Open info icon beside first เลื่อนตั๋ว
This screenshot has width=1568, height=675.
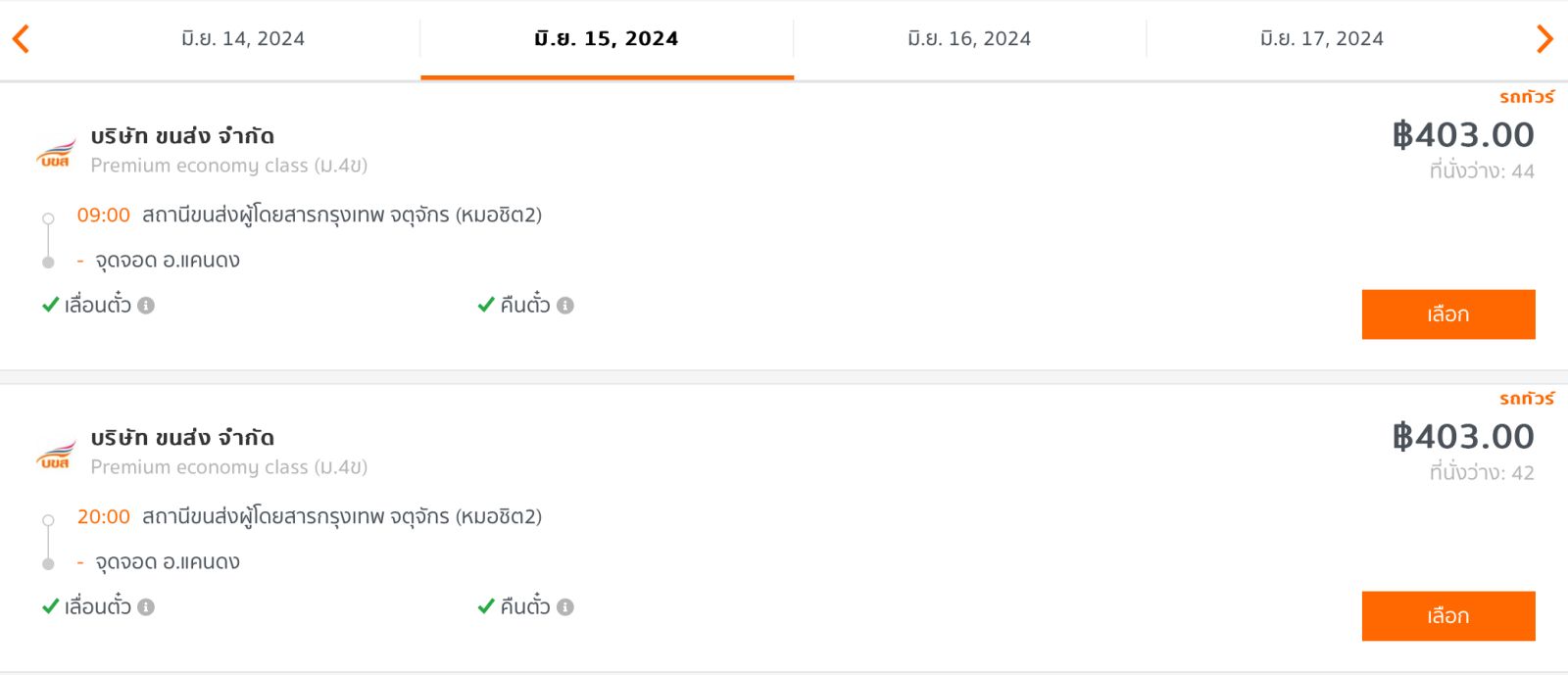pyautogui.click(x=146, y=306)
